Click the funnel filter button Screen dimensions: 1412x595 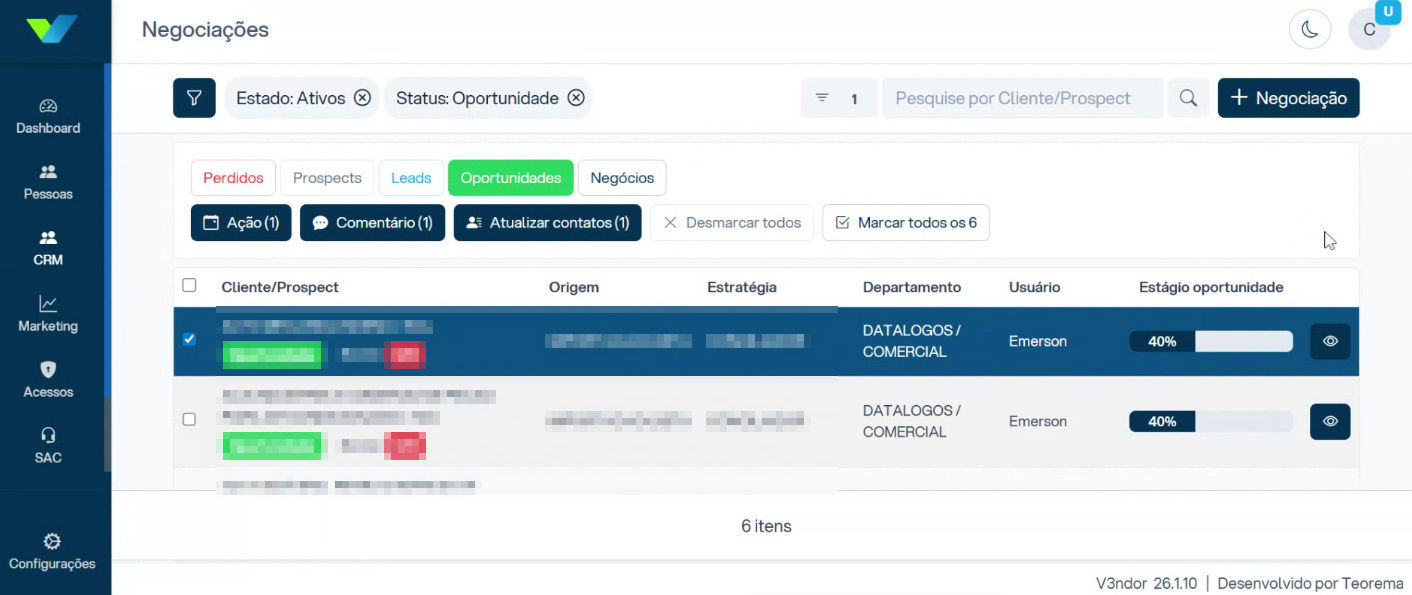coord(194,98)
